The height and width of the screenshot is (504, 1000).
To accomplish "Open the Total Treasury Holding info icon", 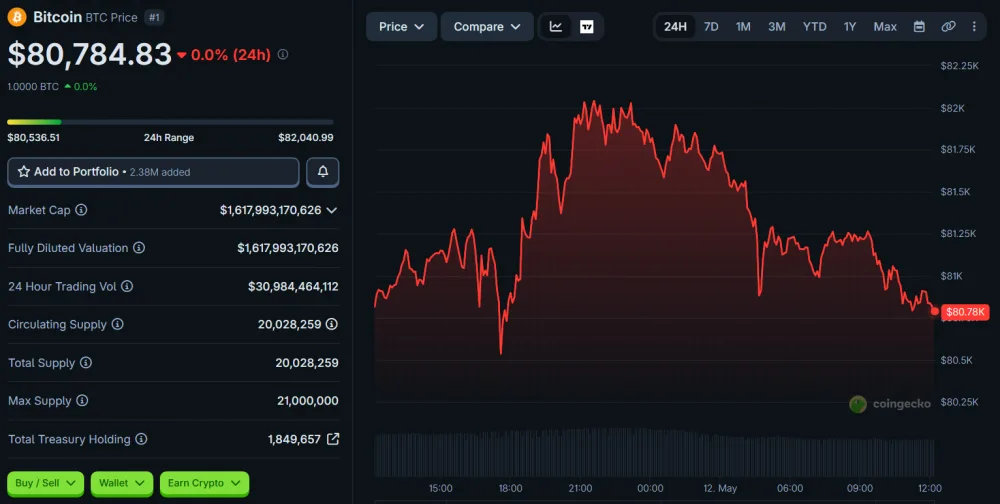I will [x=141, y=439].
